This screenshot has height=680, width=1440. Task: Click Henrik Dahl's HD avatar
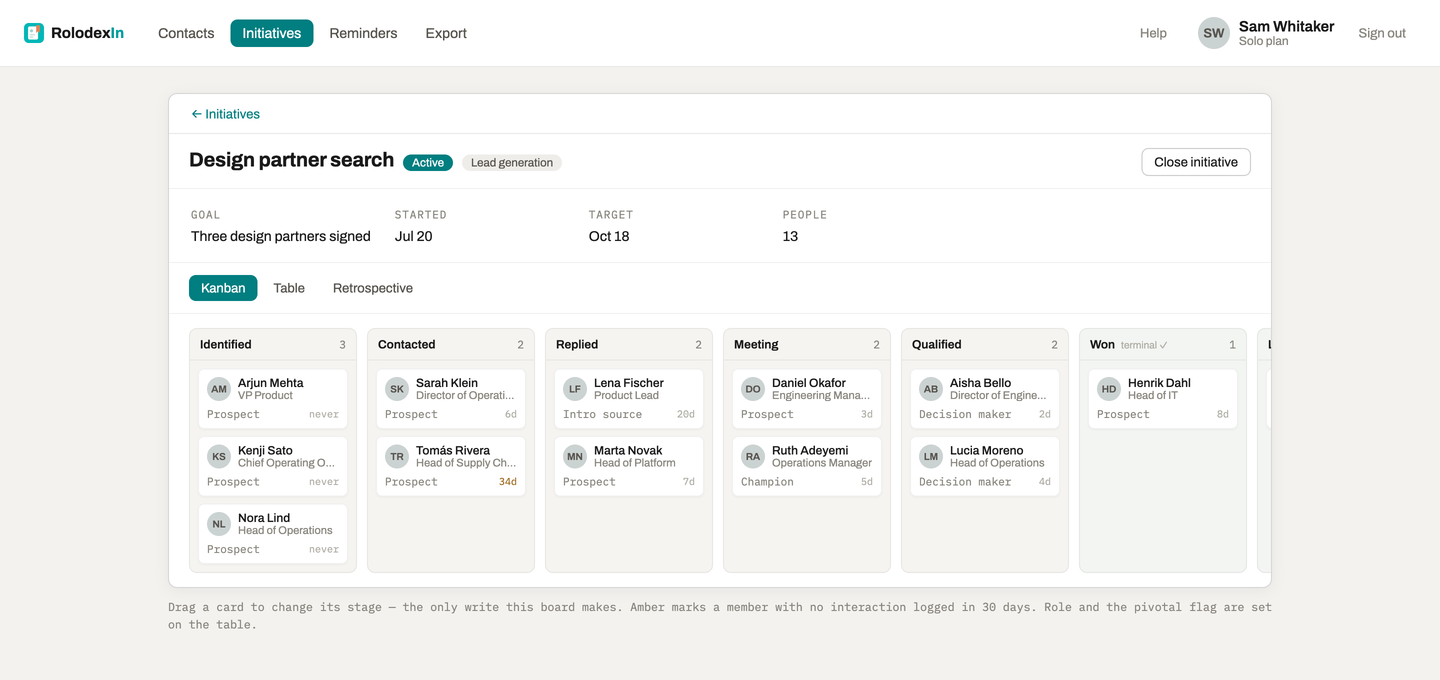click(x=1109, y=389)
